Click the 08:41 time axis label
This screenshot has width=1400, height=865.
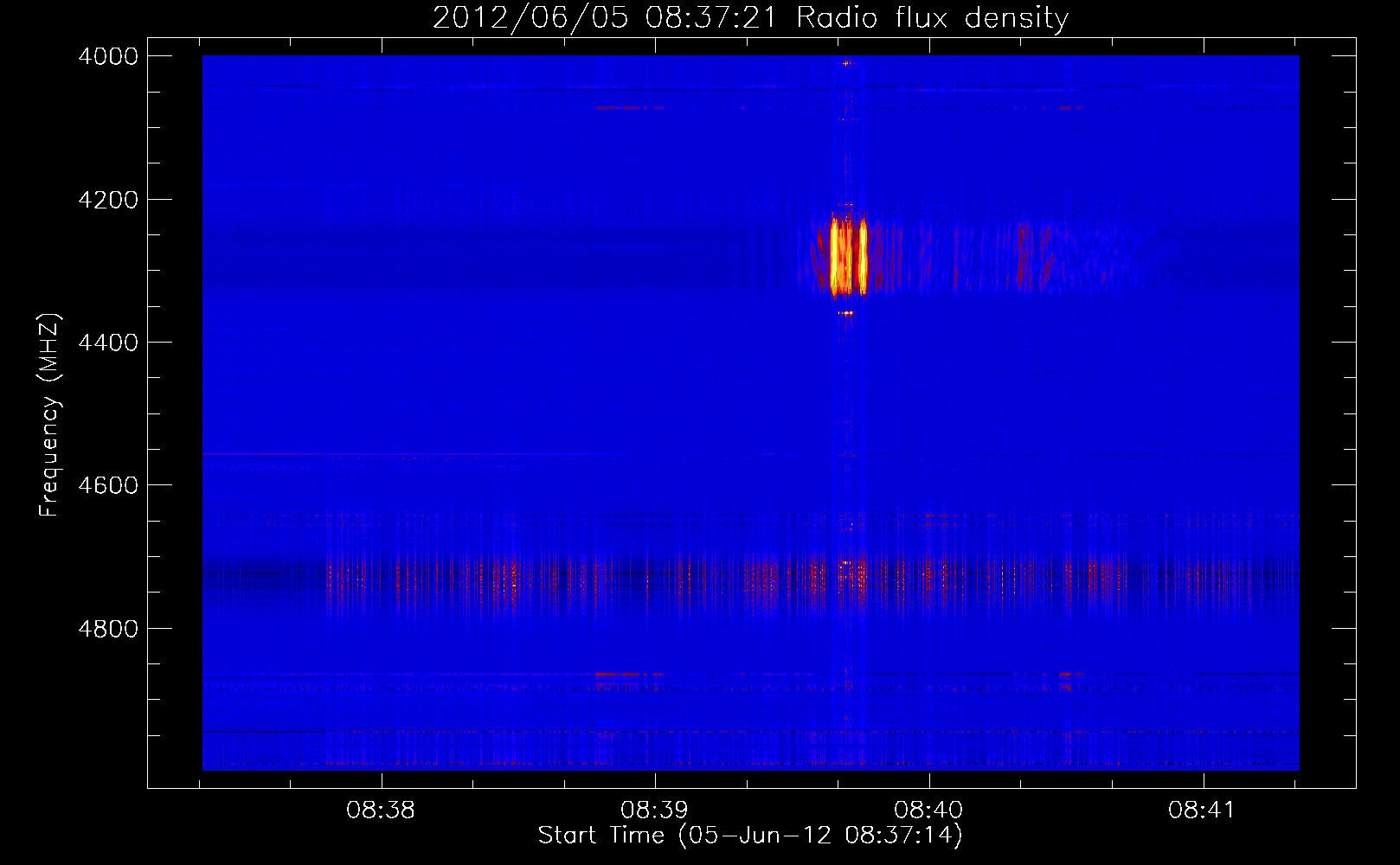coord(1203,811)
